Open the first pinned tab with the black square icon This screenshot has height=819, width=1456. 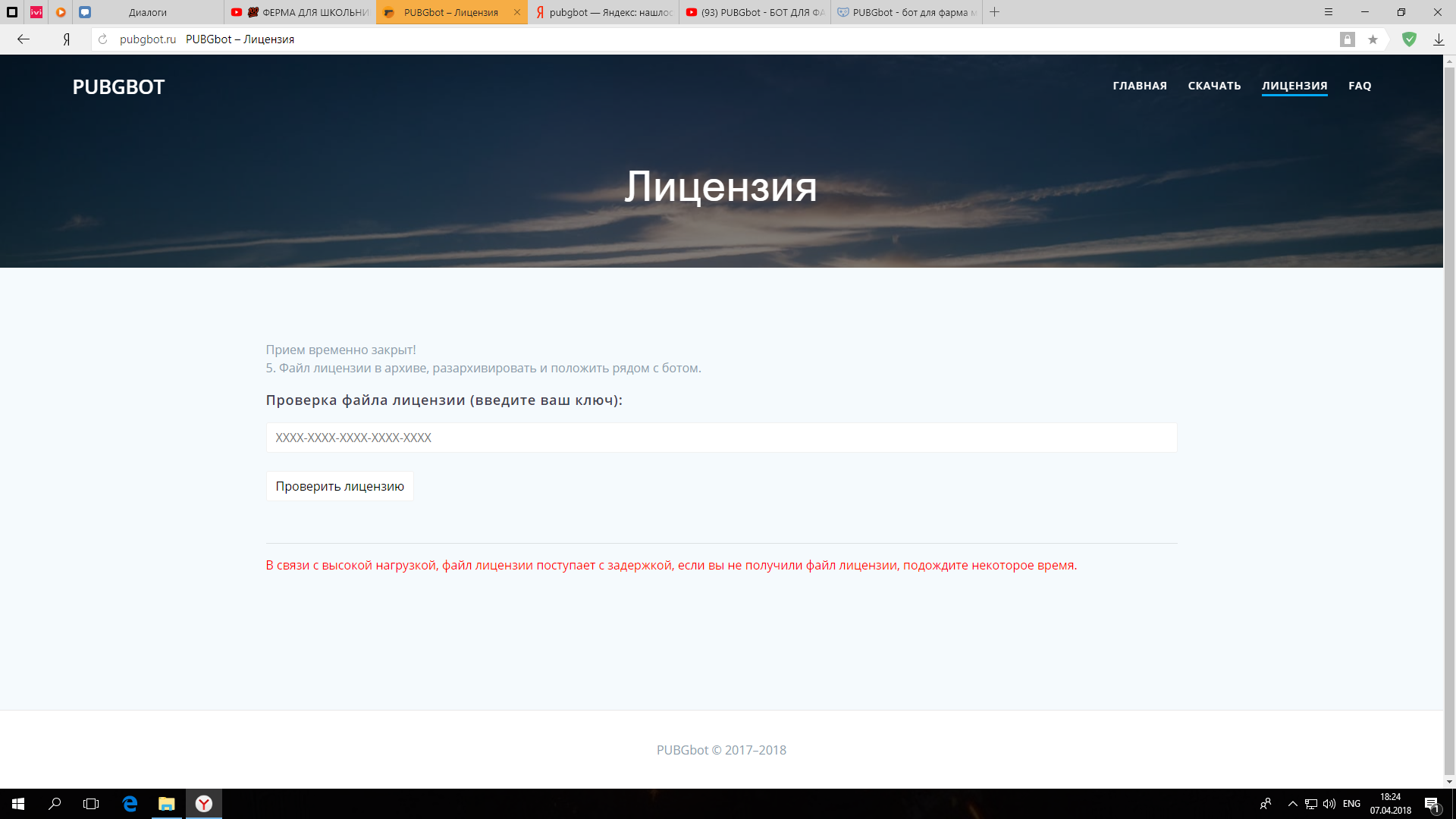(x=12, y=12)
